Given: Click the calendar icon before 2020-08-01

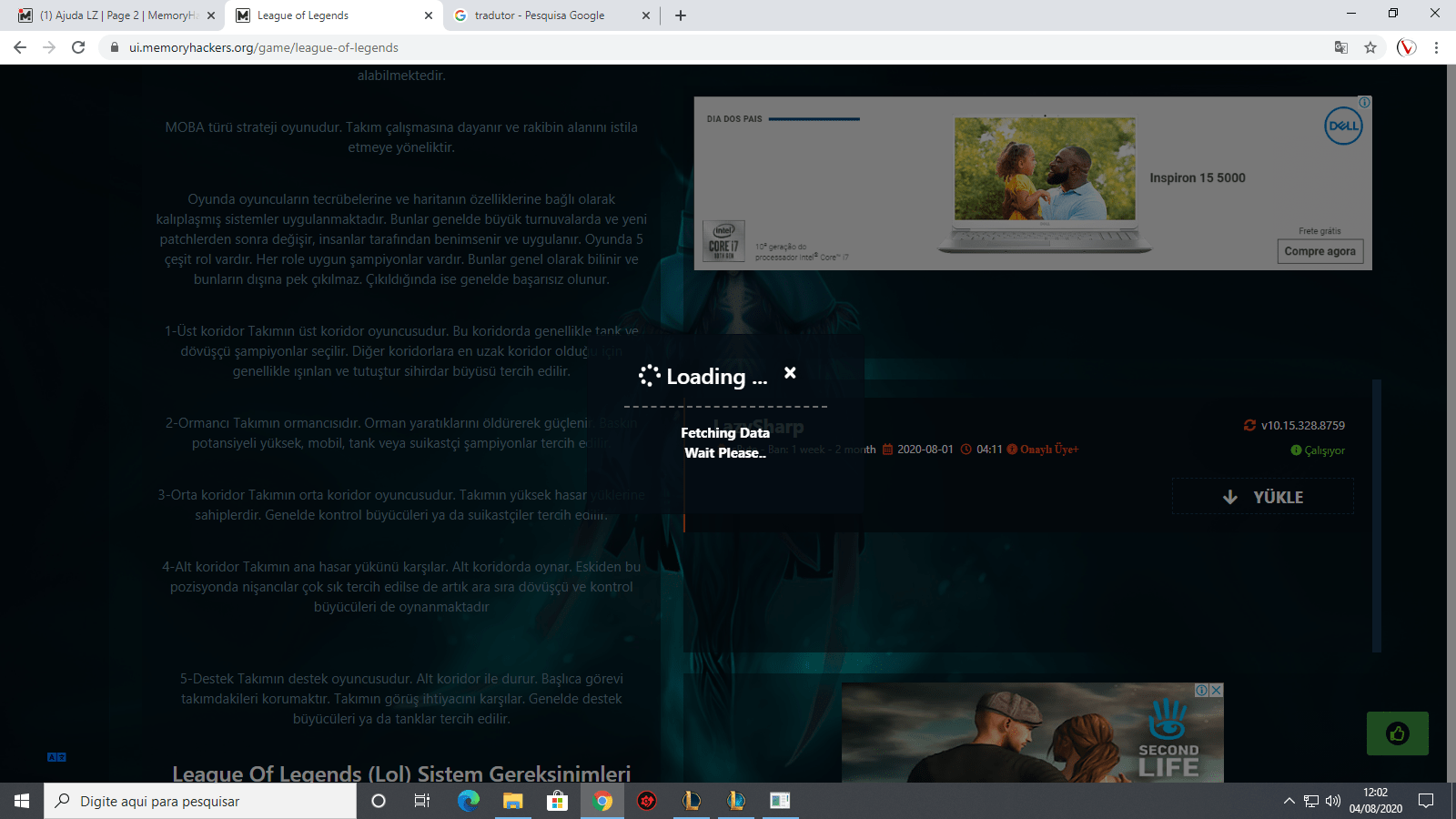Looking at the screenshot, I should point(887,450).
